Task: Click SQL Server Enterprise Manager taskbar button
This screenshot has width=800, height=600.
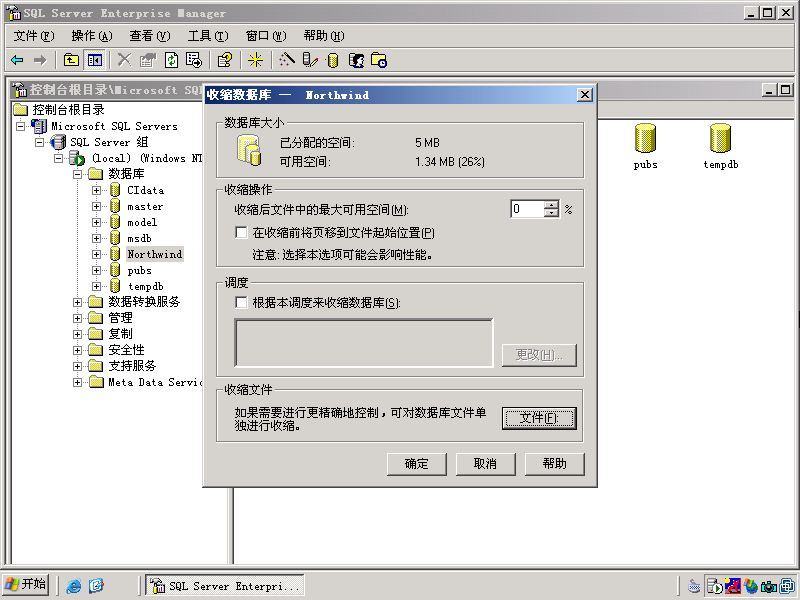Action: (224, 586)
